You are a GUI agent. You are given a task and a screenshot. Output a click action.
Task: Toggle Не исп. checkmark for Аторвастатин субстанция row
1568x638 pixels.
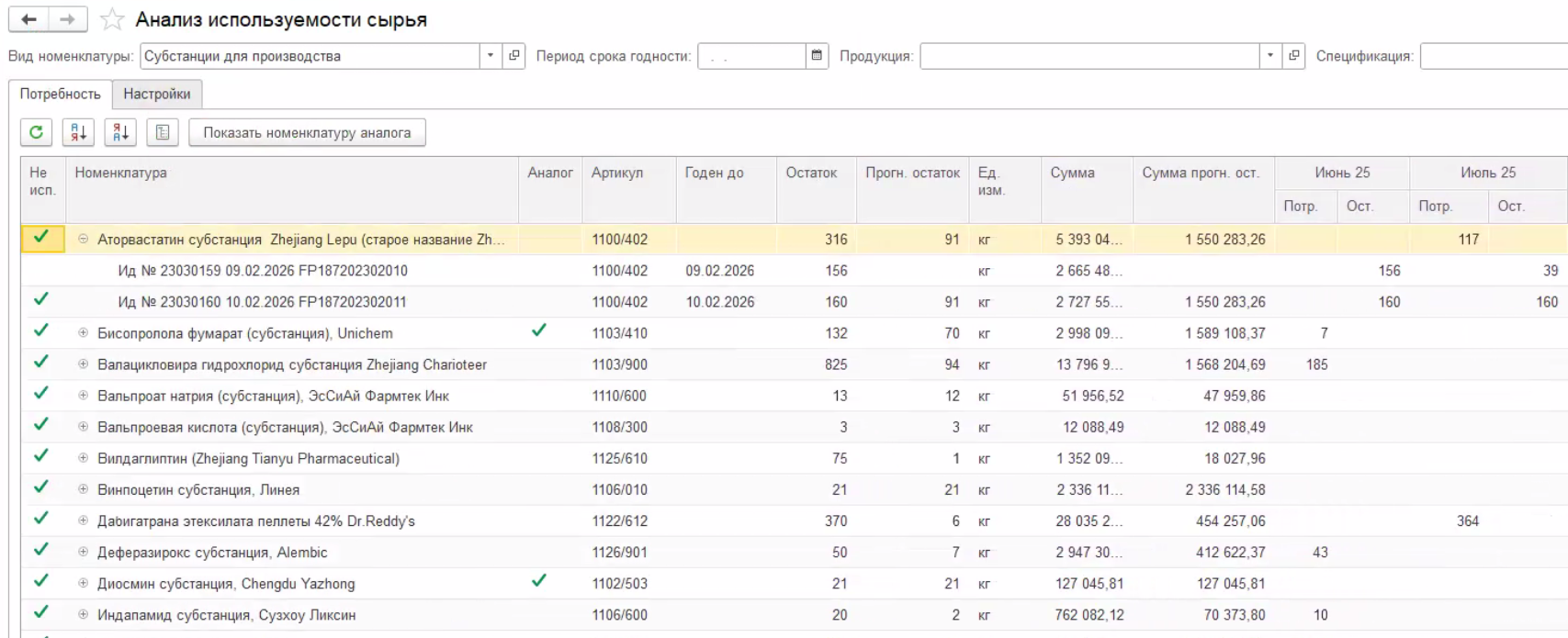pos(40,238)
